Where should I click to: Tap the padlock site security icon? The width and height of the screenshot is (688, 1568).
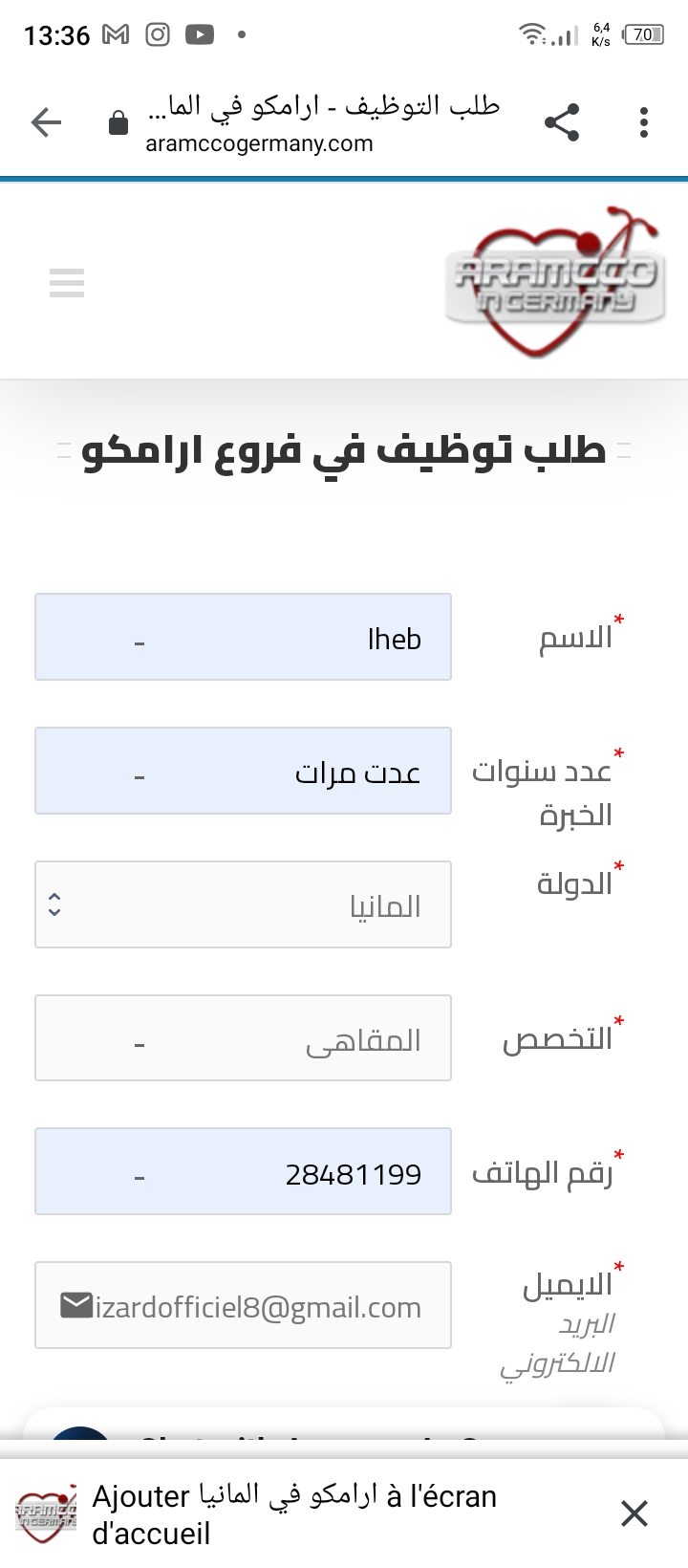click(x=118, y=123)
